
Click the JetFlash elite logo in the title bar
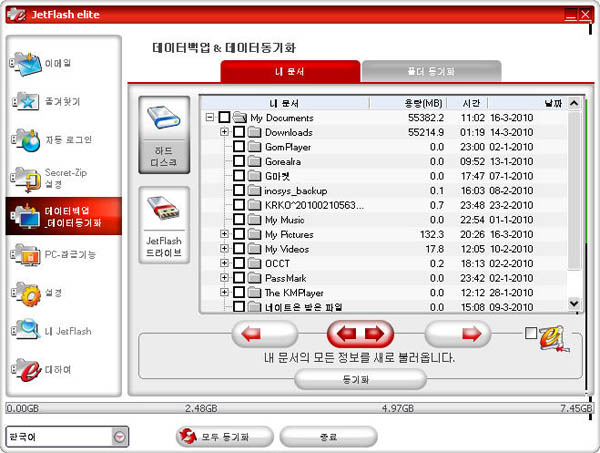(x=16, y=15)
